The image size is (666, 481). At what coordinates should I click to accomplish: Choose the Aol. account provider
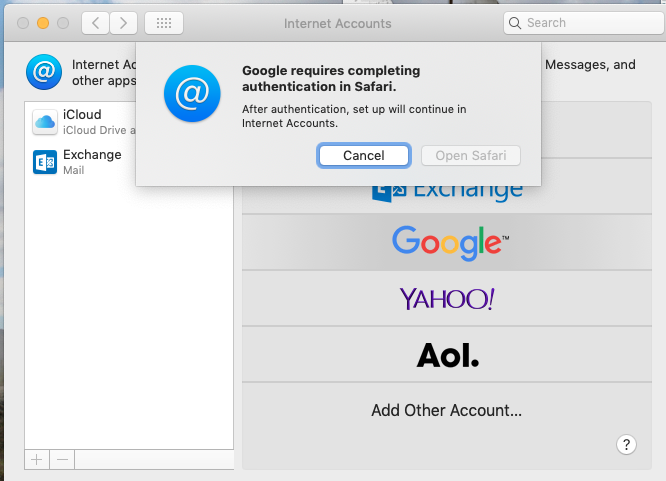coord(447,354)
